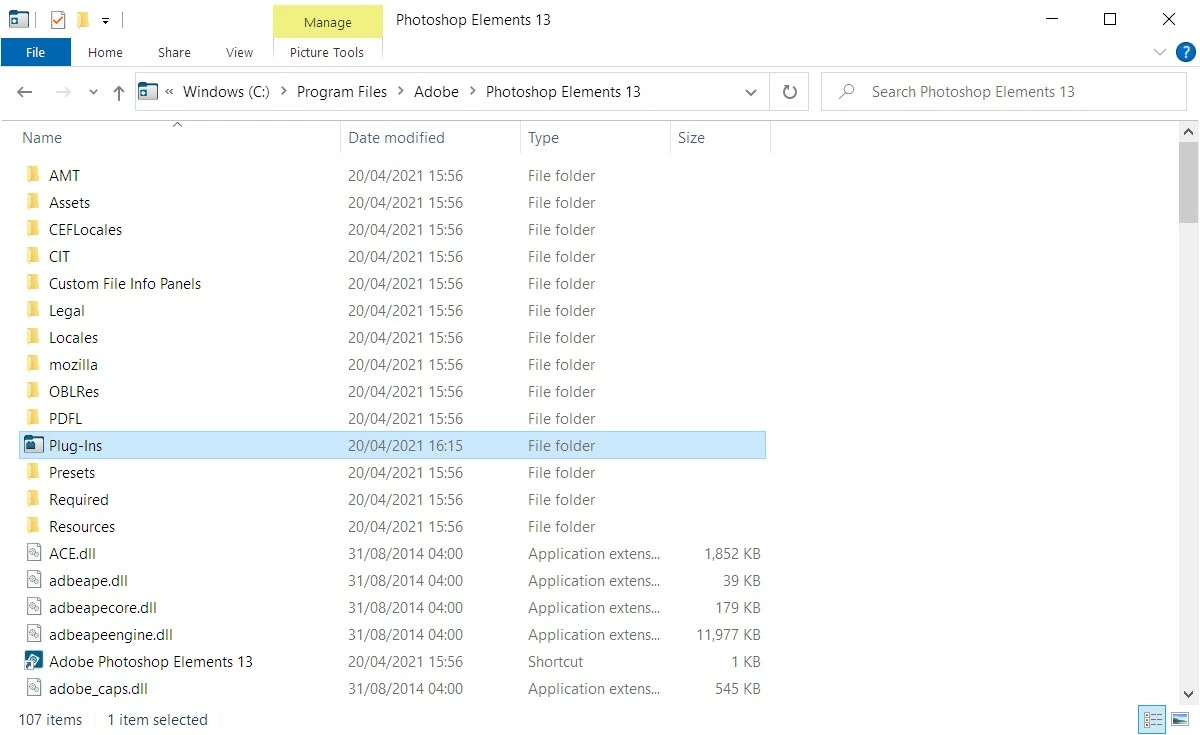The width and height of the screenshot is (1200, 735).
Task: Click the Search Photoshop Elements 13 box
Action: 1004,92
